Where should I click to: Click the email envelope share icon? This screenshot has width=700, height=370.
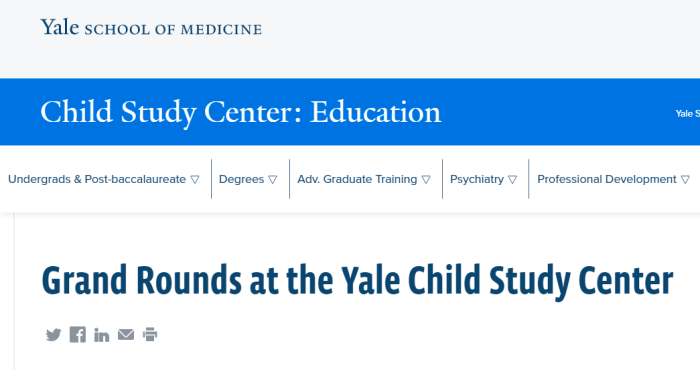126,334
